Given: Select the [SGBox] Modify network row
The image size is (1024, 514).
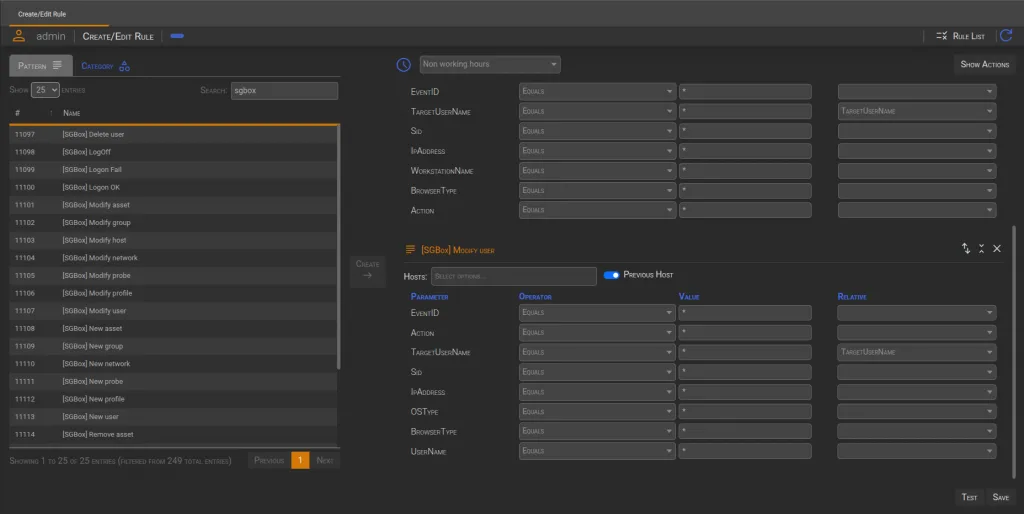Looking at the screenshot, I should click(x=173, y=257).
